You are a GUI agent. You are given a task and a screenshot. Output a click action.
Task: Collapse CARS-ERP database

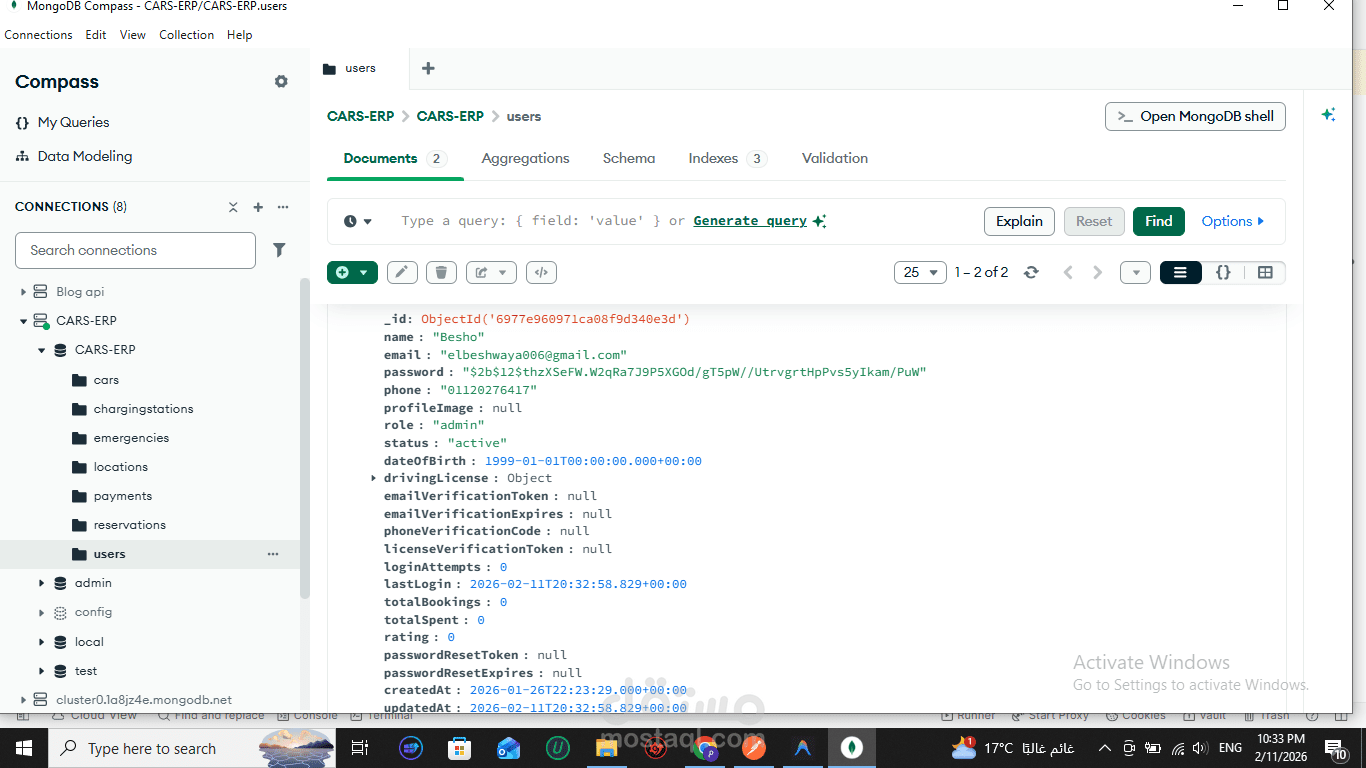click(42, 350)
